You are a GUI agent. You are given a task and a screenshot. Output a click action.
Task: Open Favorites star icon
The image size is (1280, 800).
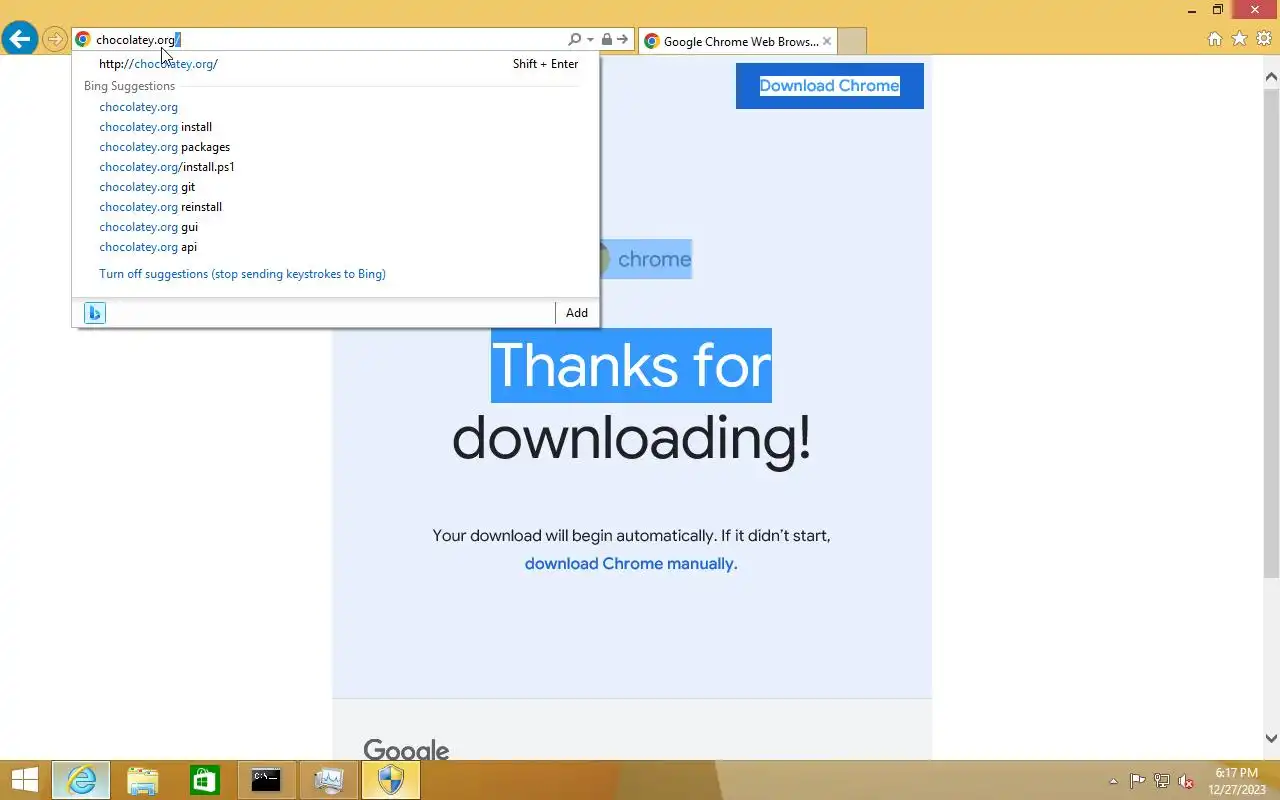[1239, 39]
